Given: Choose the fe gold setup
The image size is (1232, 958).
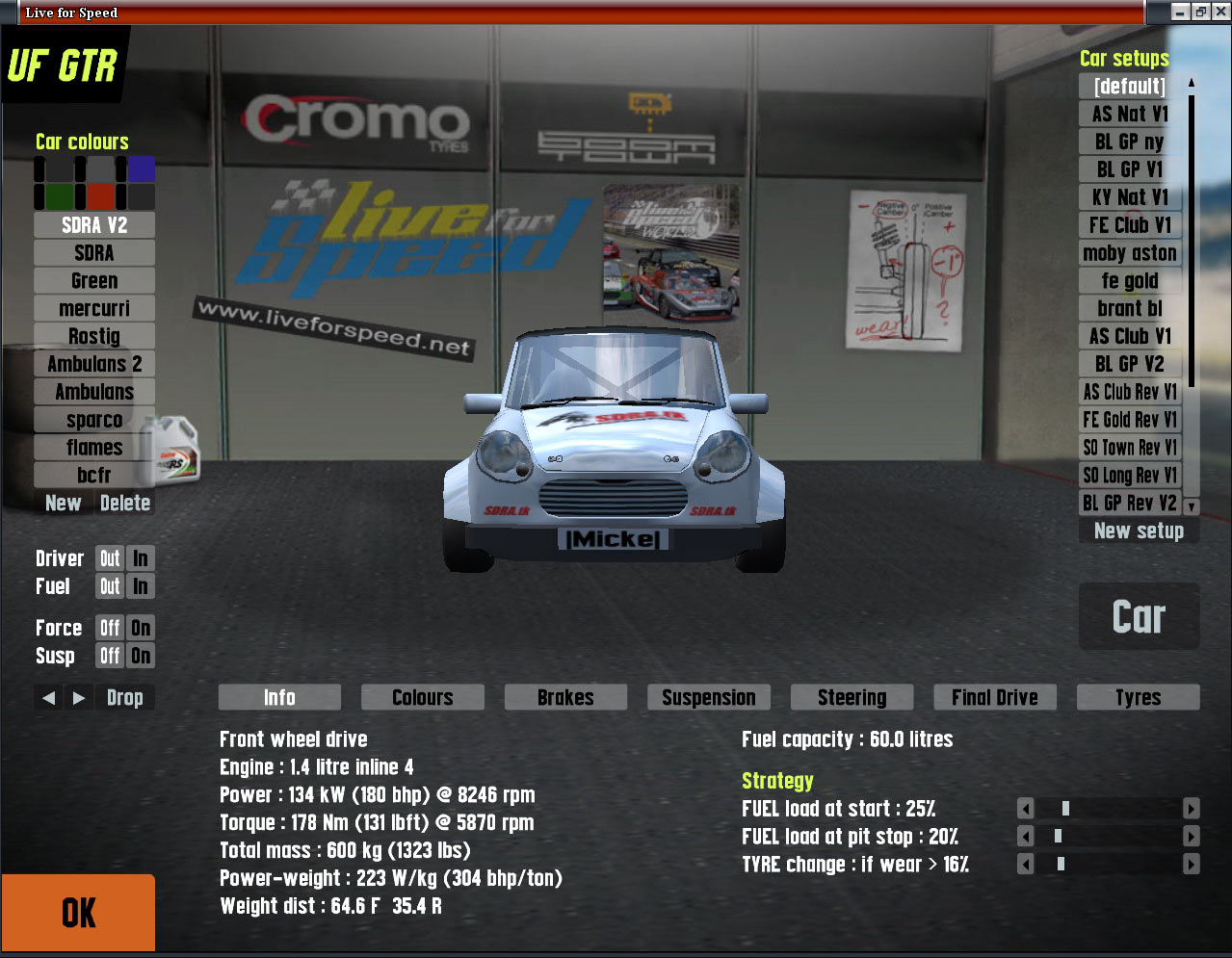Looking at the screenshot, I should coord(1130,281).
